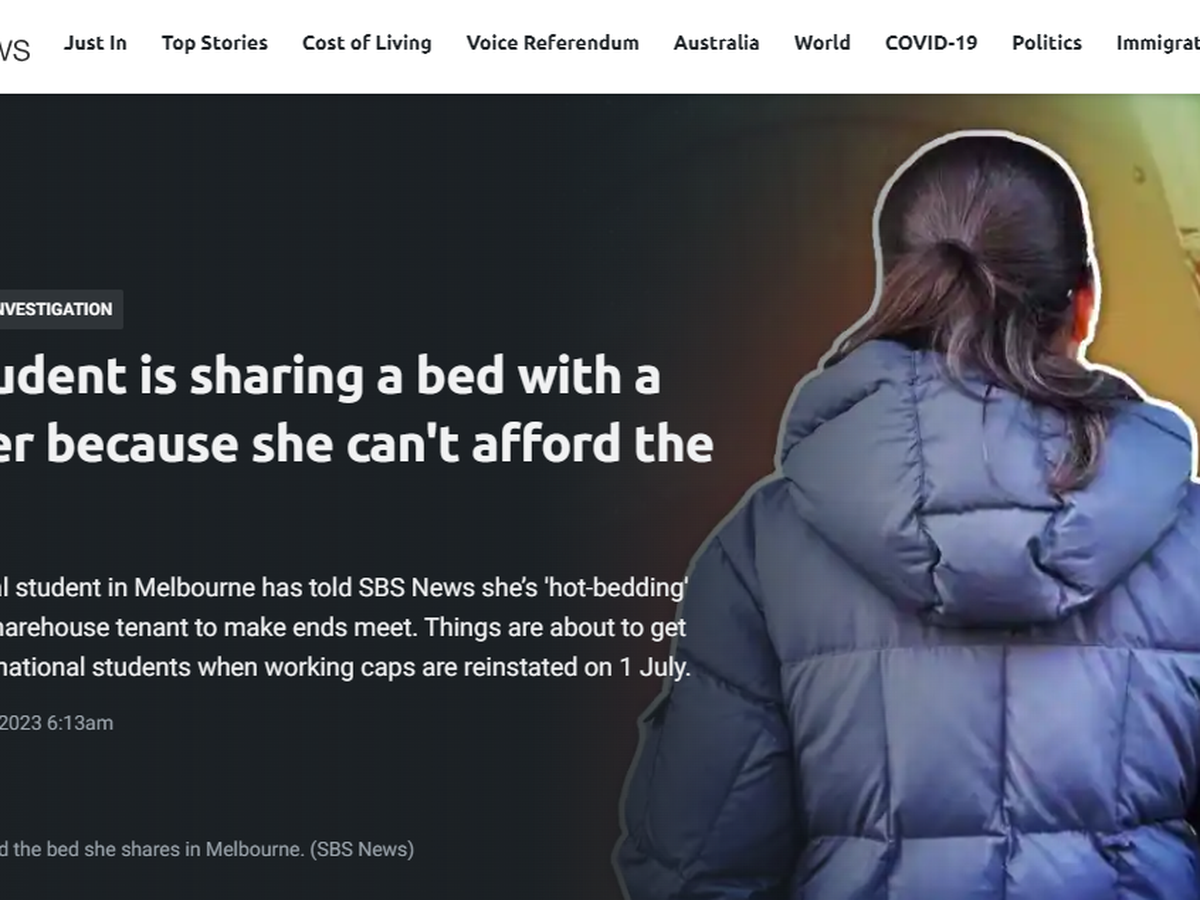Click 'SBS News' within the article summary text
Viewport: 1200px width, 900px height.
coord(416,588)
